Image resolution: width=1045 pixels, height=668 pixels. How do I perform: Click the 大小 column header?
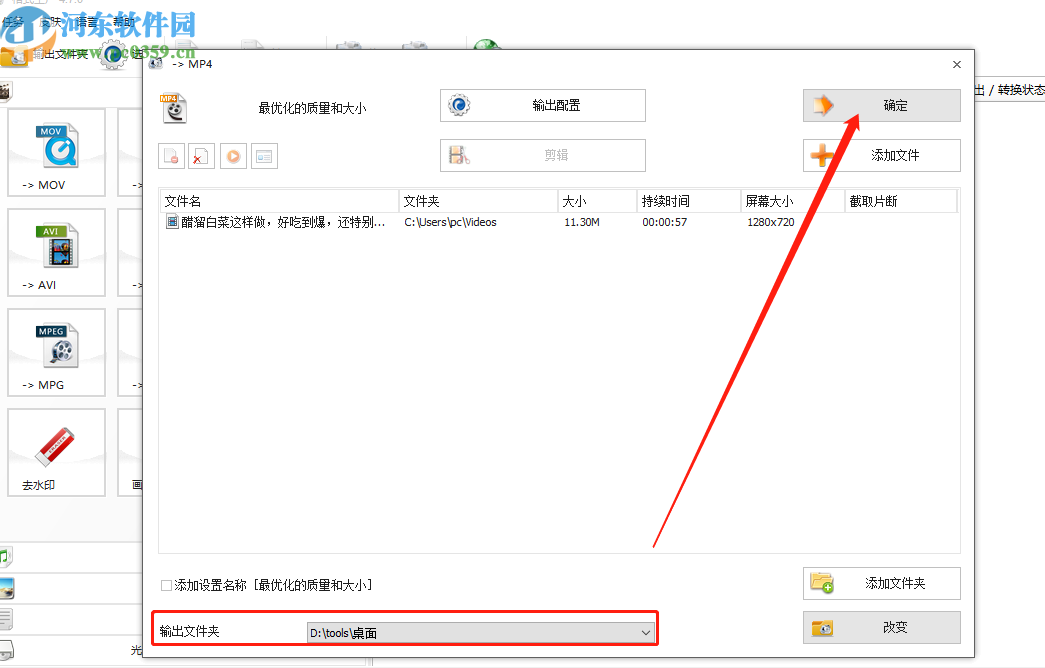(x=597, y=201)
